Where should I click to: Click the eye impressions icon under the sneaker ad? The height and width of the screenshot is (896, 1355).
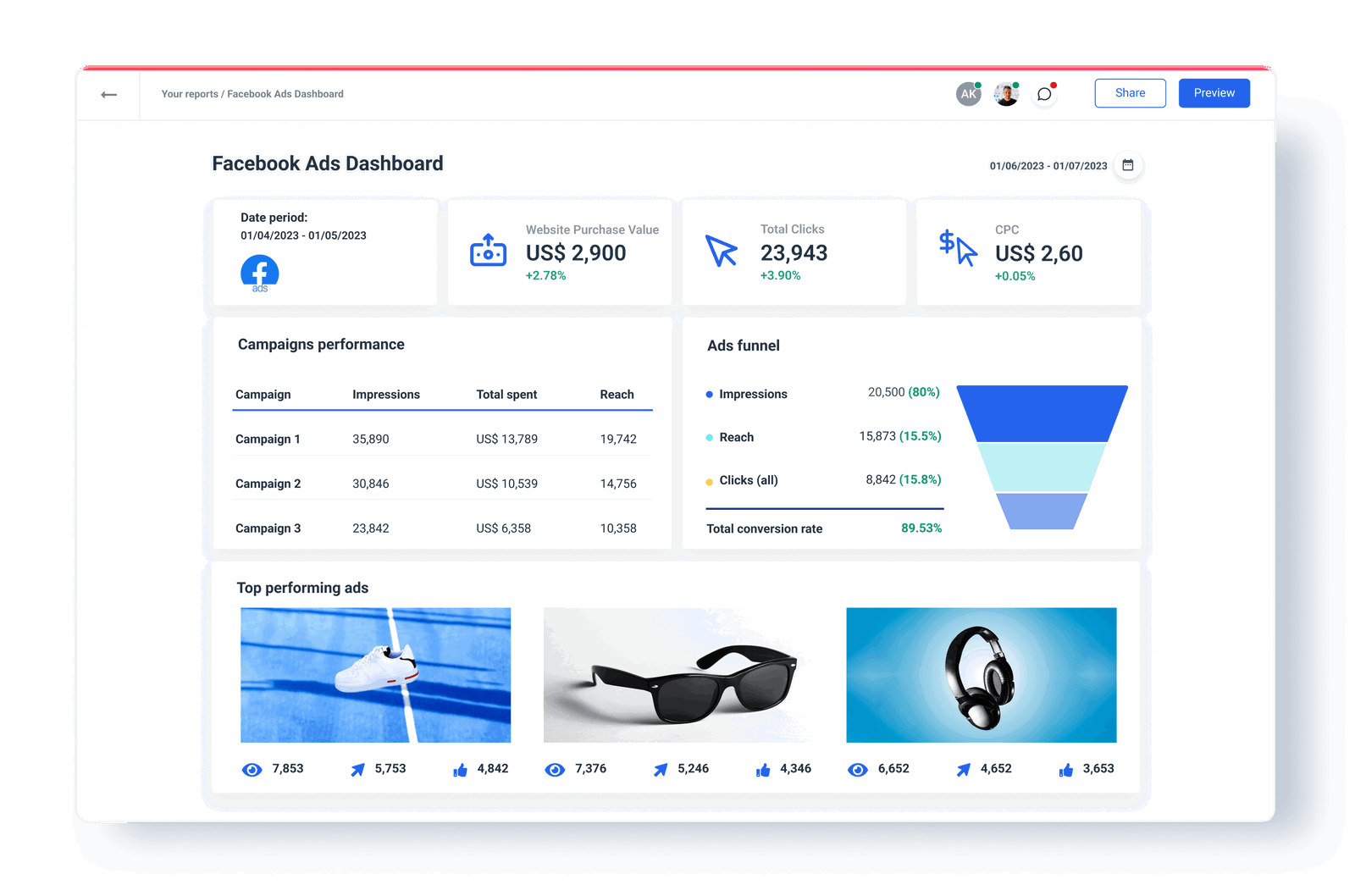pyautogui.click(x=252, y=769)
